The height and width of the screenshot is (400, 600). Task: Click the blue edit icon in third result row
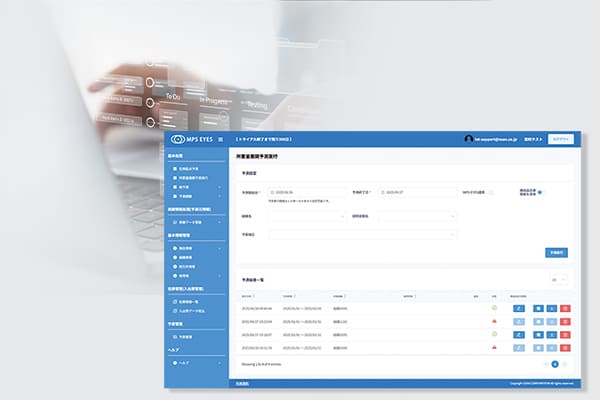pos(517,333)
